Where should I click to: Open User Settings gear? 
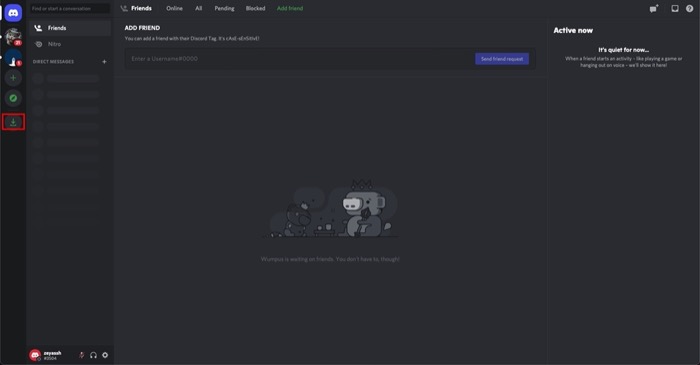pos(105,355)
